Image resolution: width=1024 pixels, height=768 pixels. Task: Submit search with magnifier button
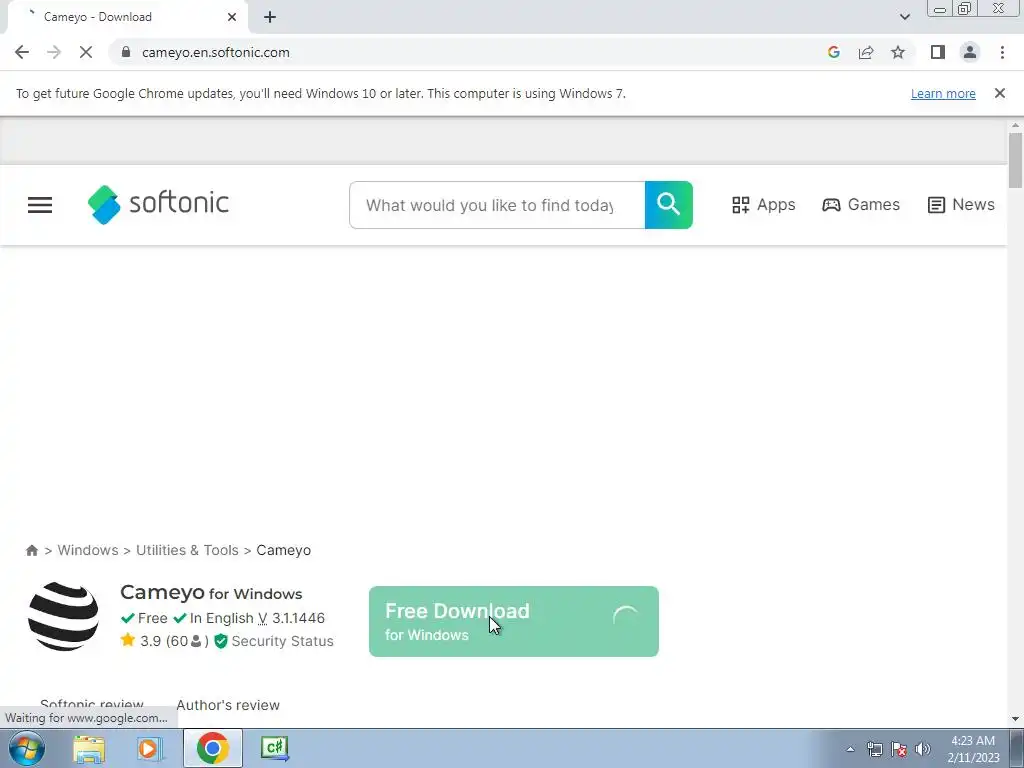(669, 205)
